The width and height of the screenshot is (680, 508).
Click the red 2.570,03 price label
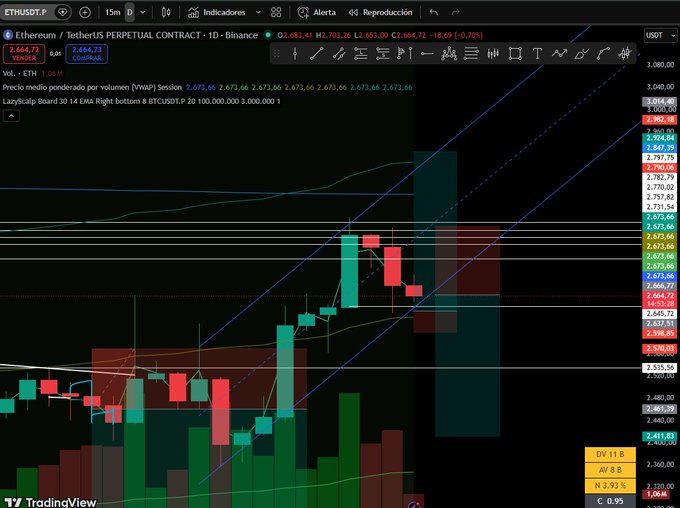click(x=660, y=348)
